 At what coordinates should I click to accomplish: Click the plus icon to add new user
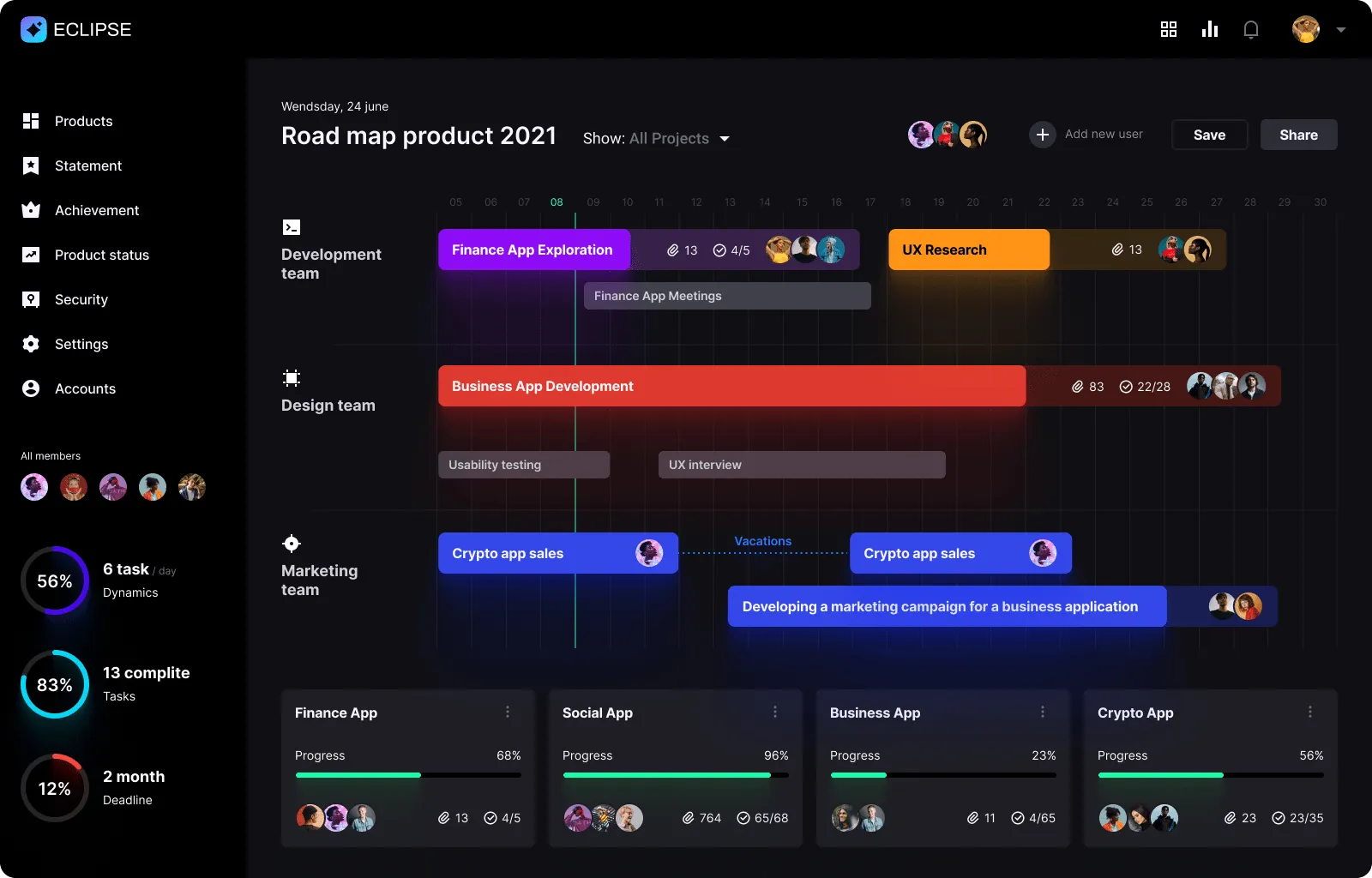pos(1042,135)
